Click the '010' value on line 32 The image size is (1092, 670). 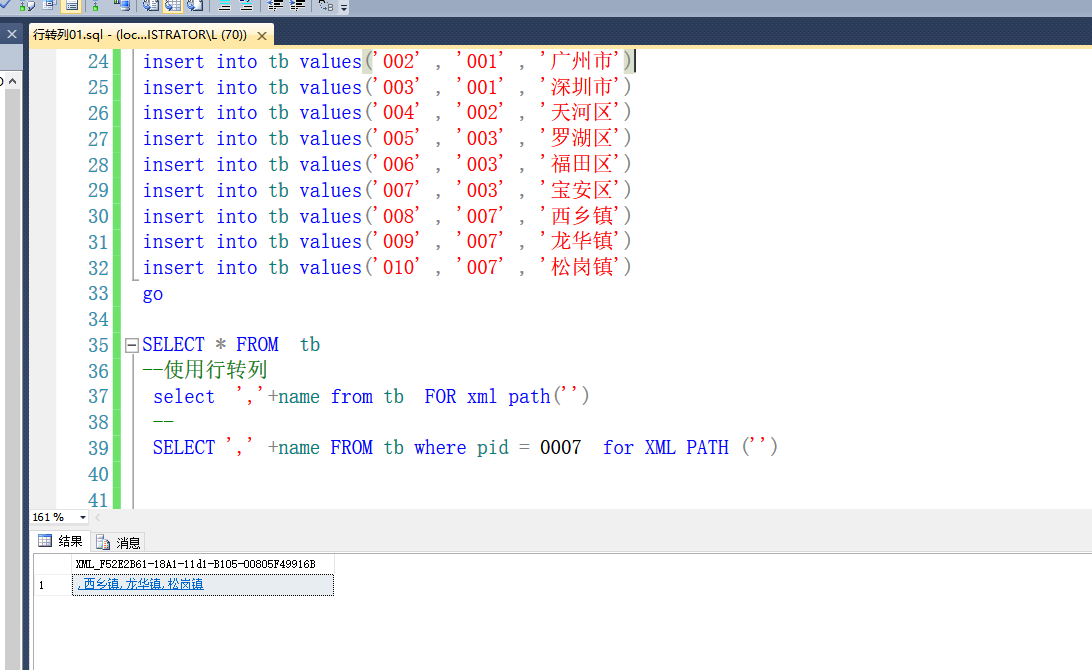tap(398, 267)
